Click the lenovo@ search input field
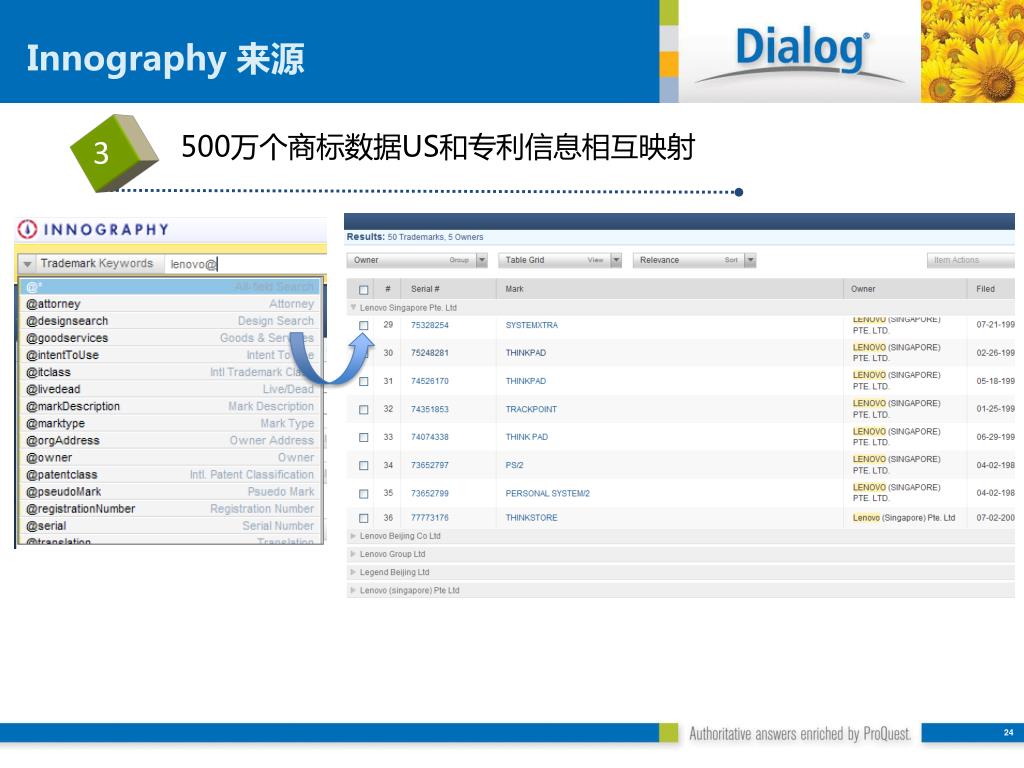1024x768 pixels. pyautogui.click(x=245, y=264)
